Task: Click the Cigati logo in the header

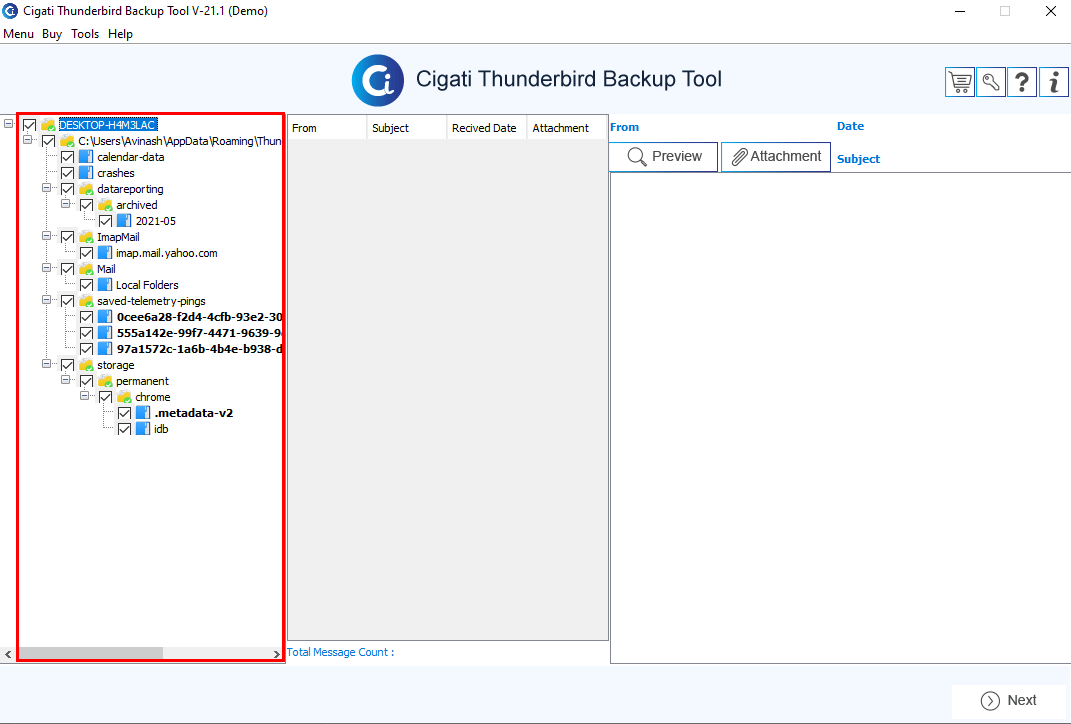Action: coord(378,81)
